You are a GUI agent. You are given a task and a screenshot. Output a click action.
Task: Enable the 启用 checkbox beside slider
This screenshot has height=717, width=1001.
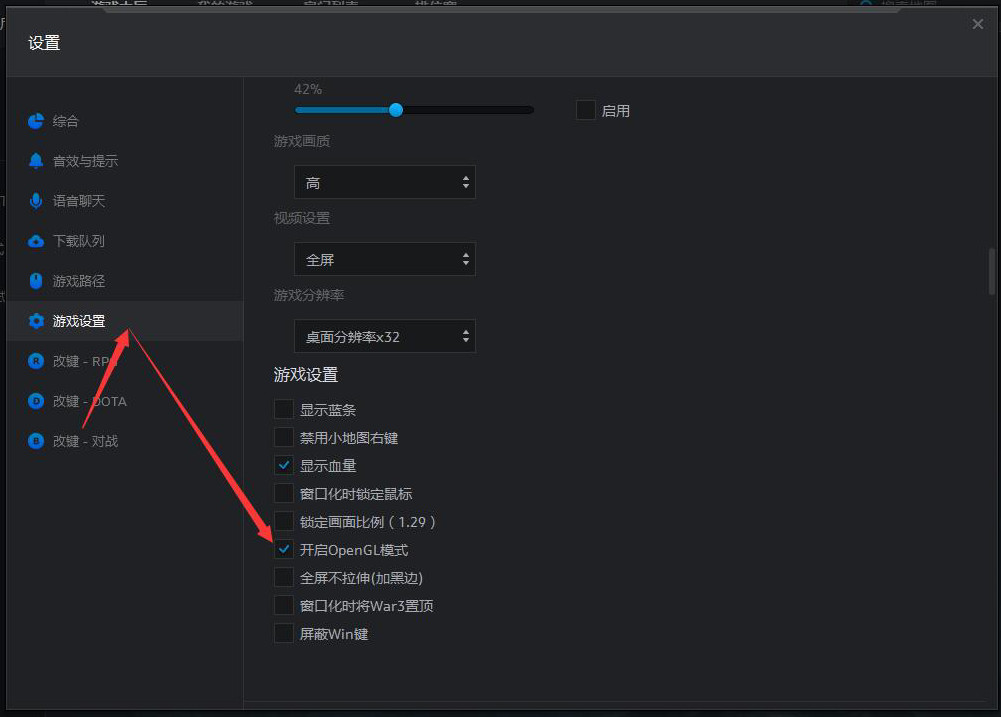[x=585, y=110]
